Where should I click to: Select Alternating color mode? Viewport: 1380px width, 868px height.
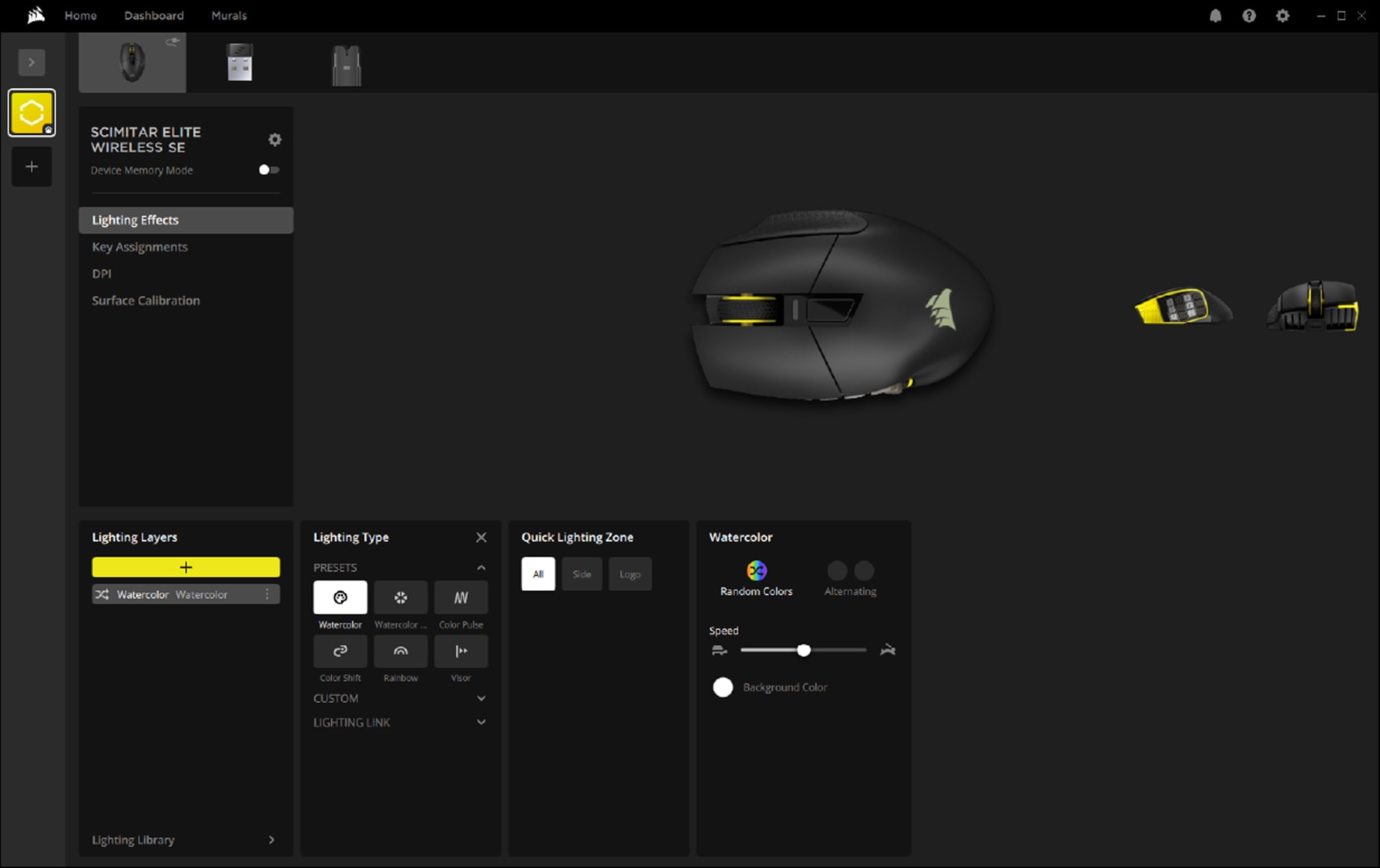tap(850, 571)
